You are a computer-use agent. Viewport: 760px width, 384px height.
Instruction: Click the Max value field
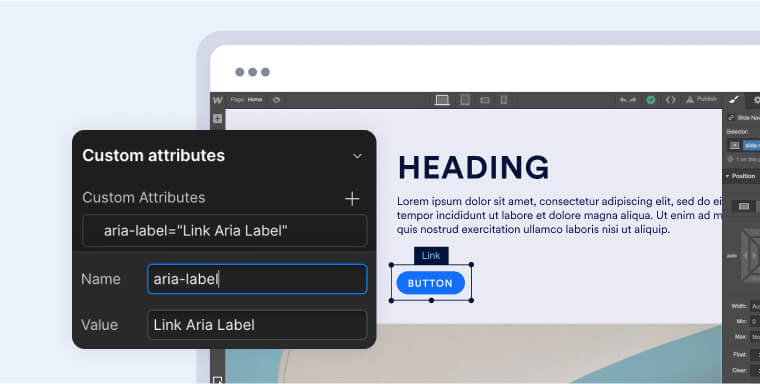pos(755,336)
